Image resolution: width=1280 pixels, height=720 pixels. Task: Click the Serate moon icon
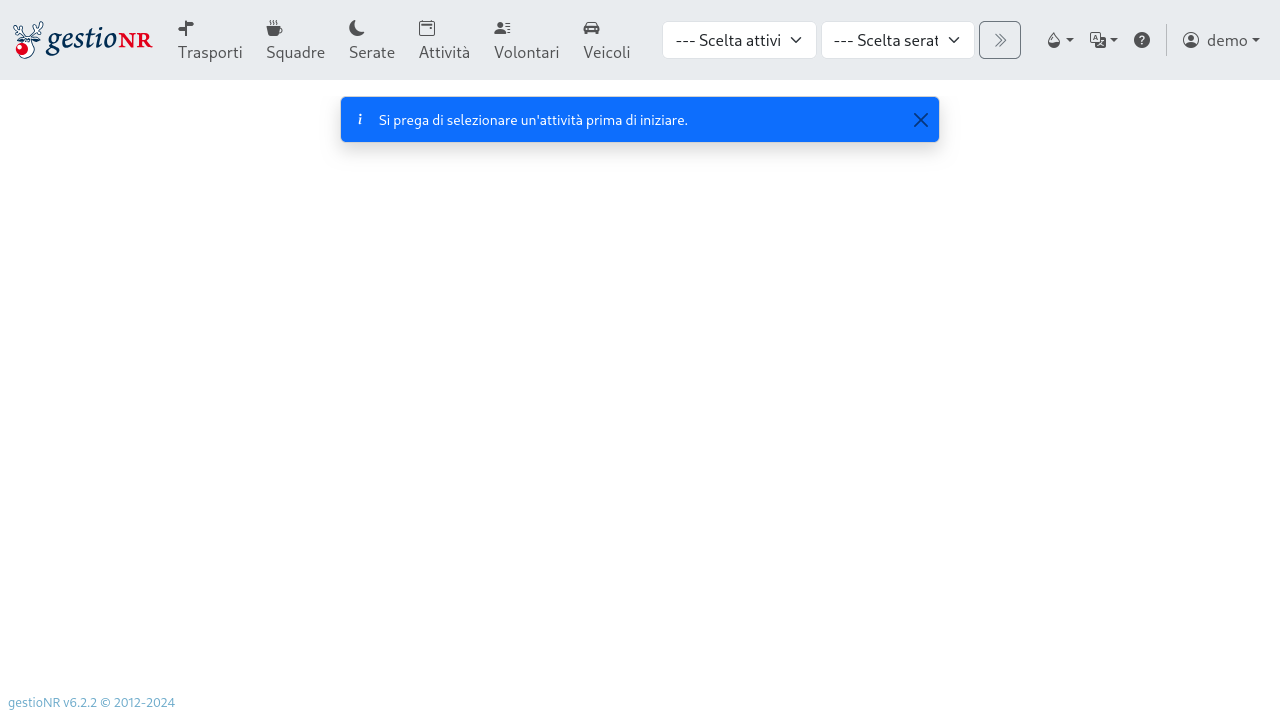tap(357, 28)
